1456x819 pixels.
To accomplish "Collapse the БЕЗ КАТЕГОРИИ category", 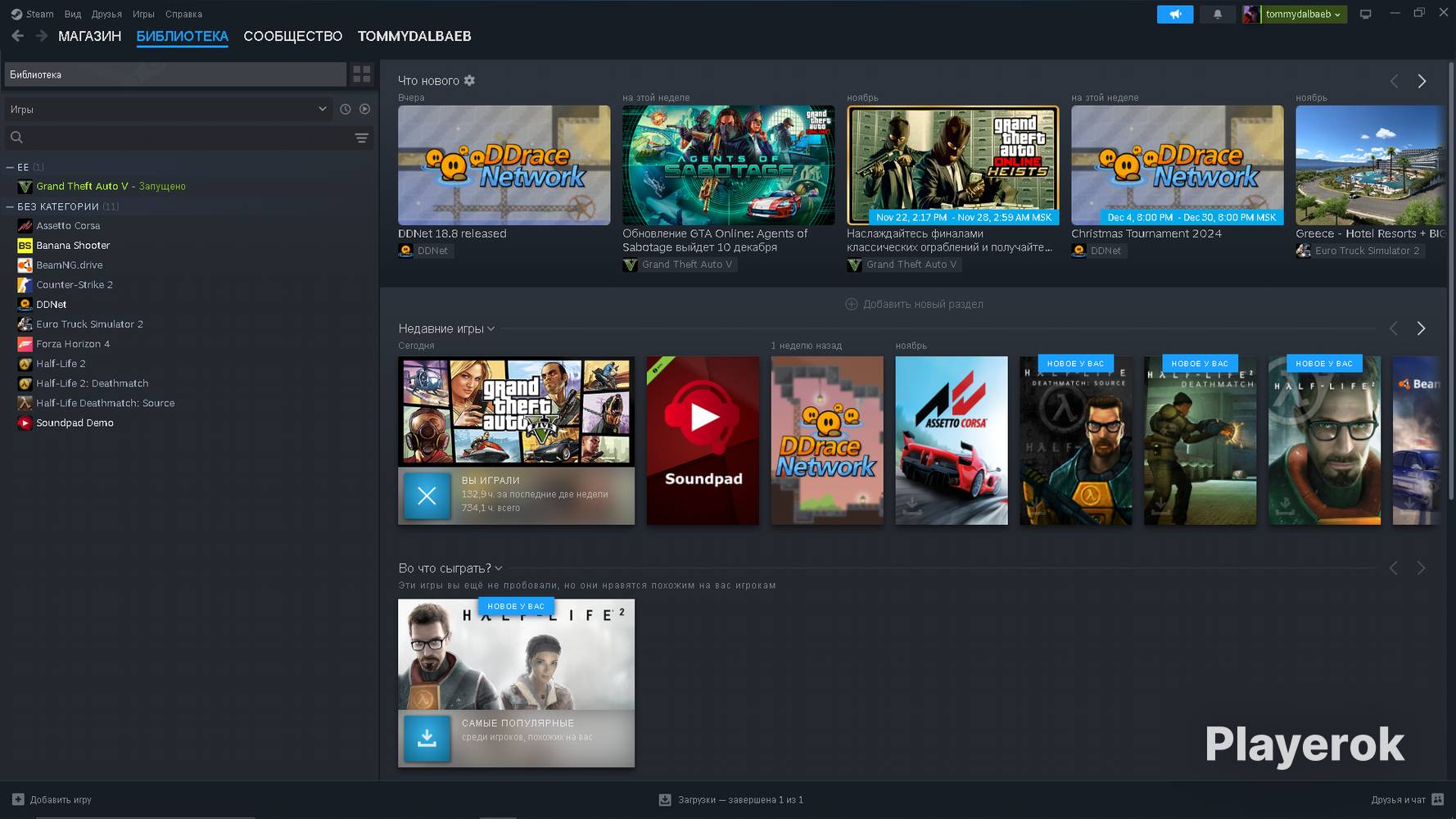I will click(x=10, y=206).
